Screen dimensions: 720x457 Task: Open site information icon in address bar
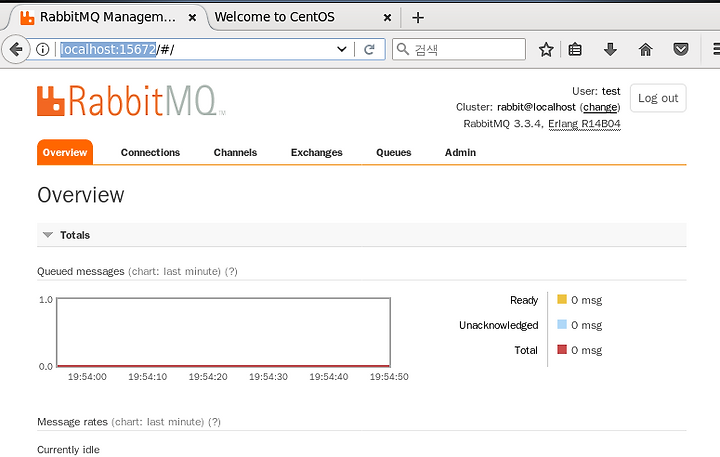click(x=43, y=49)
